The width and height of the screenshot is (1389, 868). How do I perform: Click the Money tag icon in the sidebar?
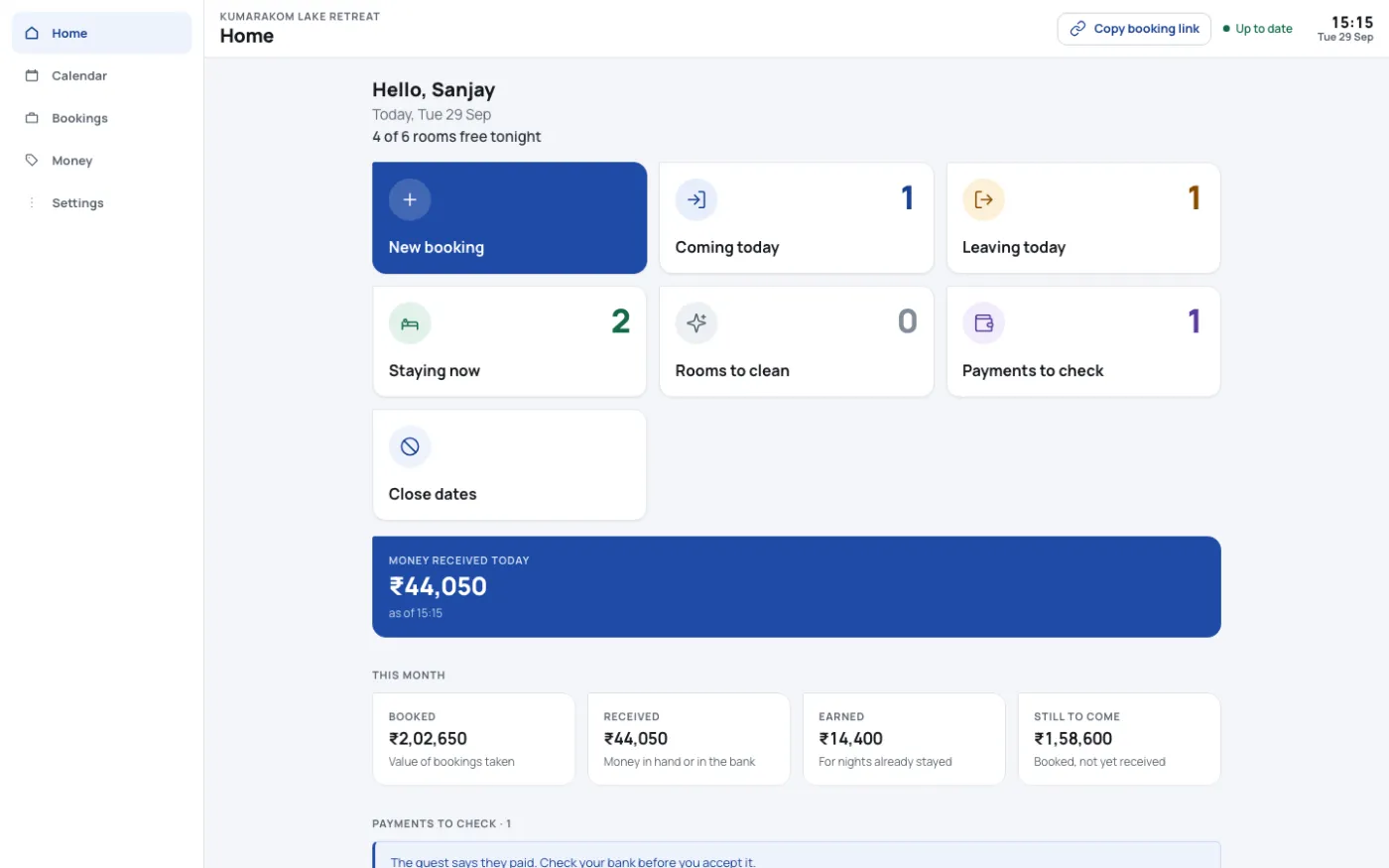[x=32, y=160]
